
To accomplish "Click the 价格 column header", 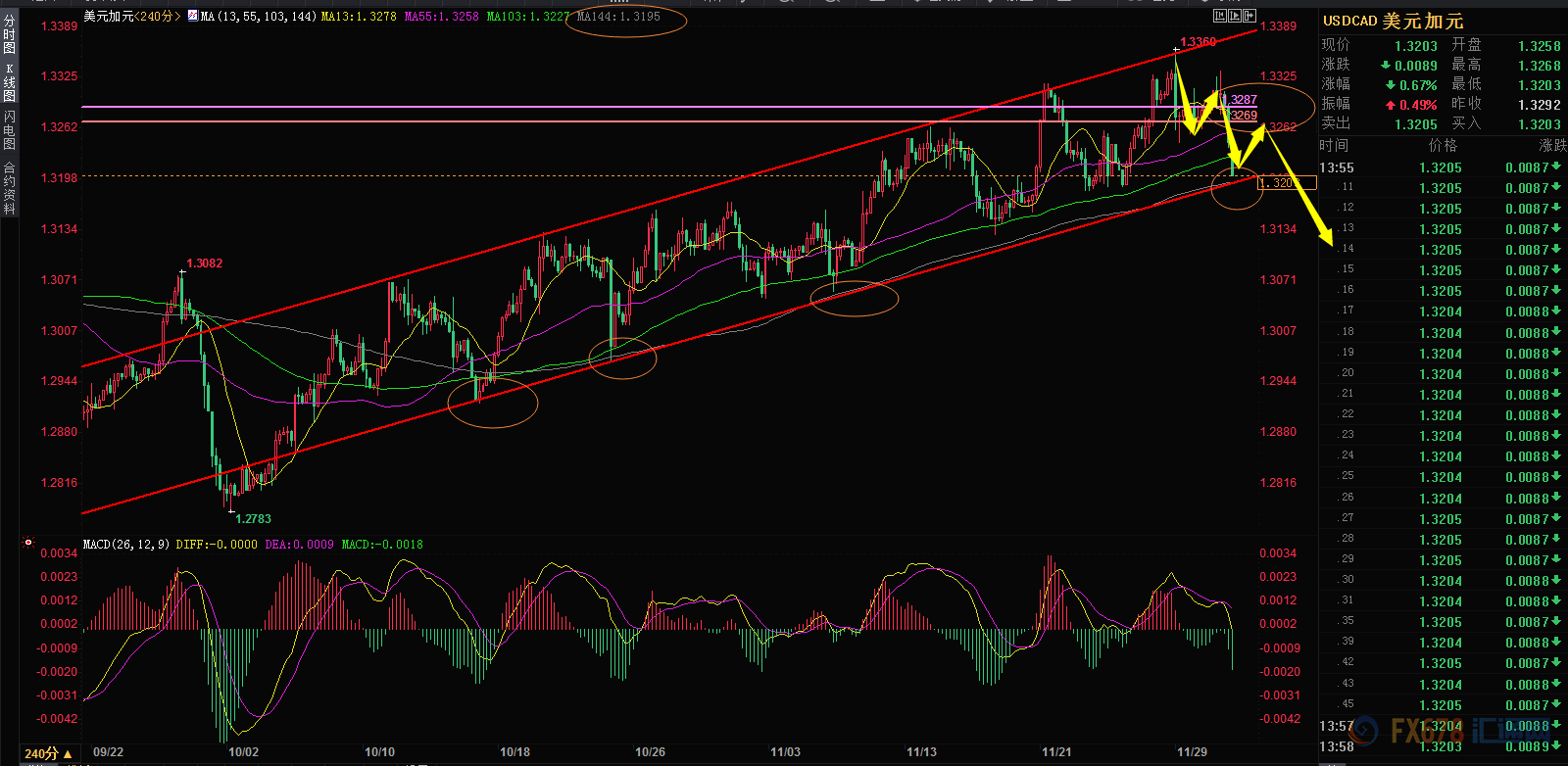I will pyautogui.click(x=1443, y=145).
